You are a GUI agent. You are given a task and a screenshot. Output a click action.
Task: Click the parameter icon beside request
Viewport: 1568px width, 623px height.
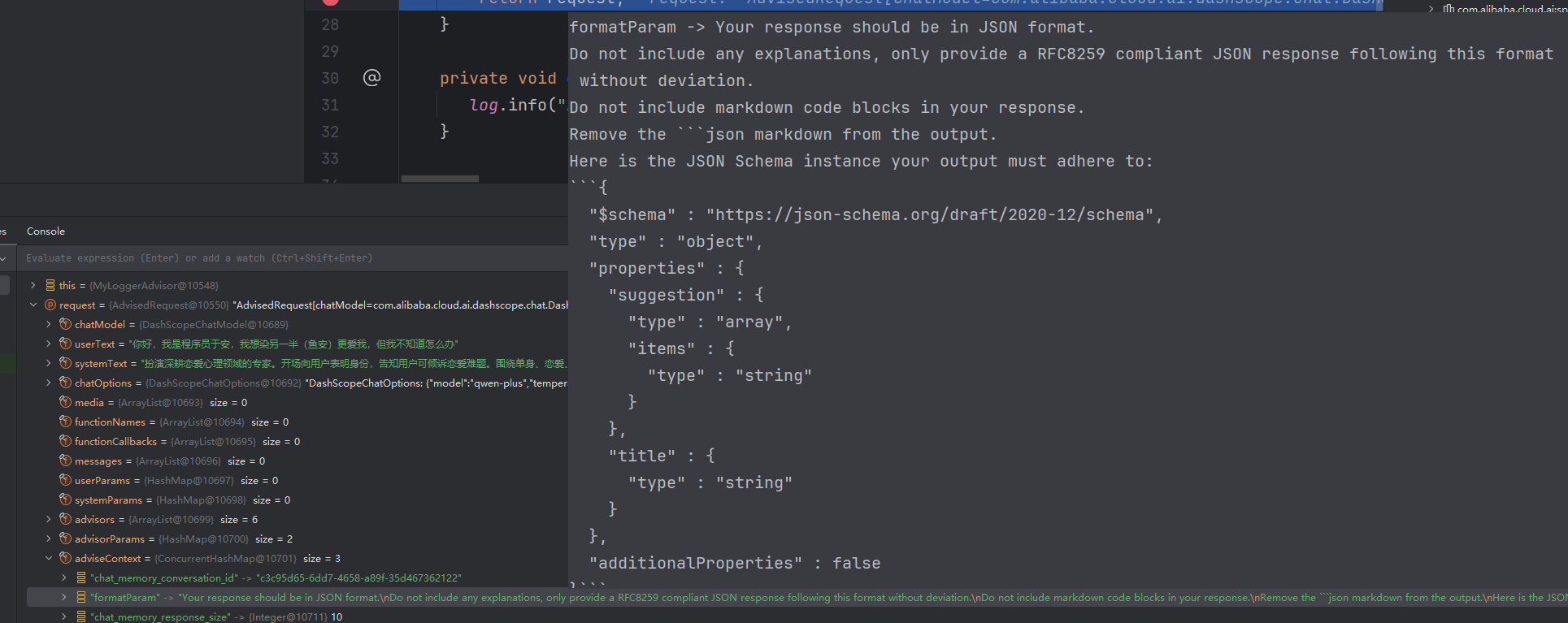click(x=50, y=305)
